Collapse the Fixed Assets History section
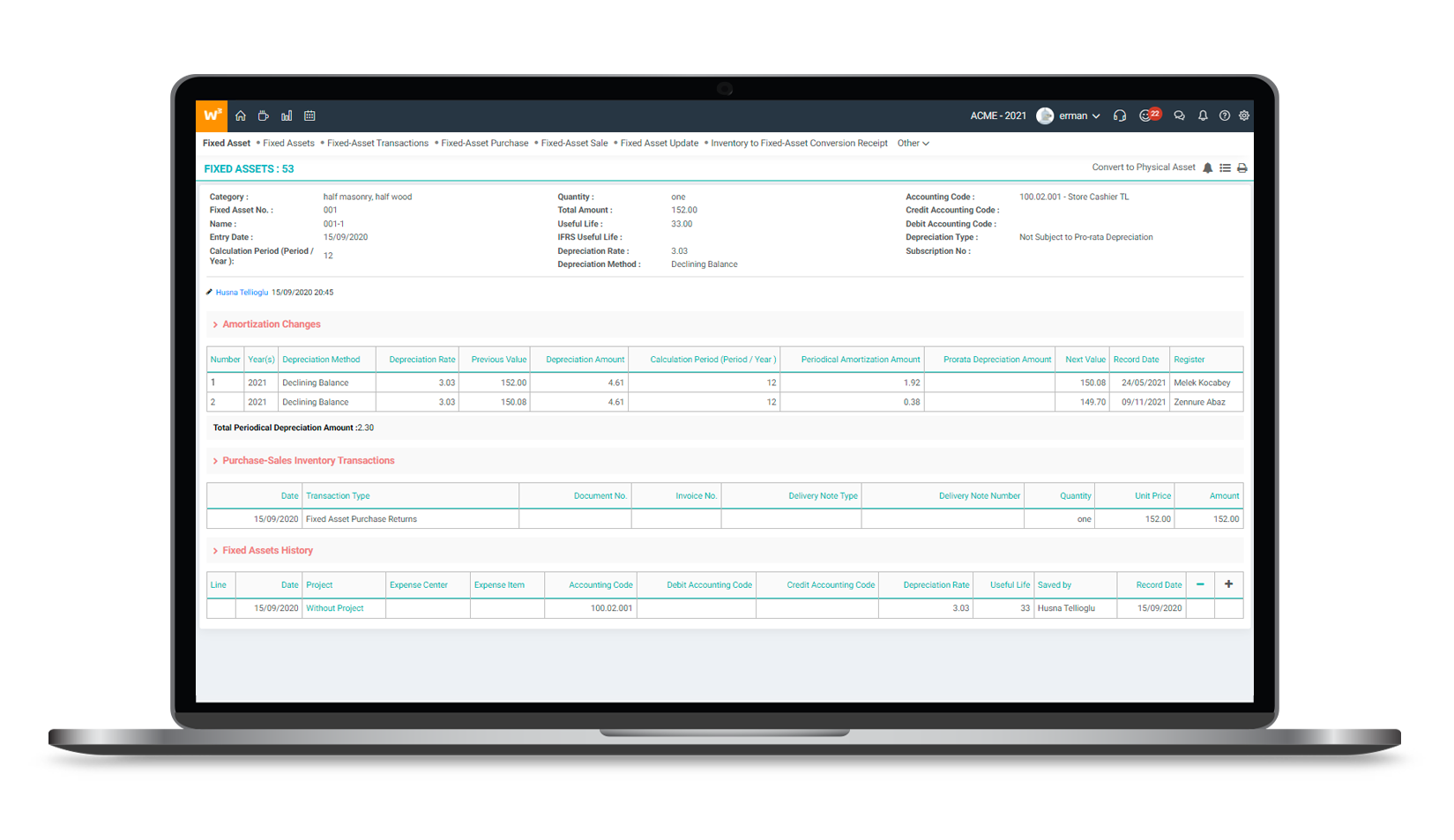1454x840 pixels. (x=267, y=551)
